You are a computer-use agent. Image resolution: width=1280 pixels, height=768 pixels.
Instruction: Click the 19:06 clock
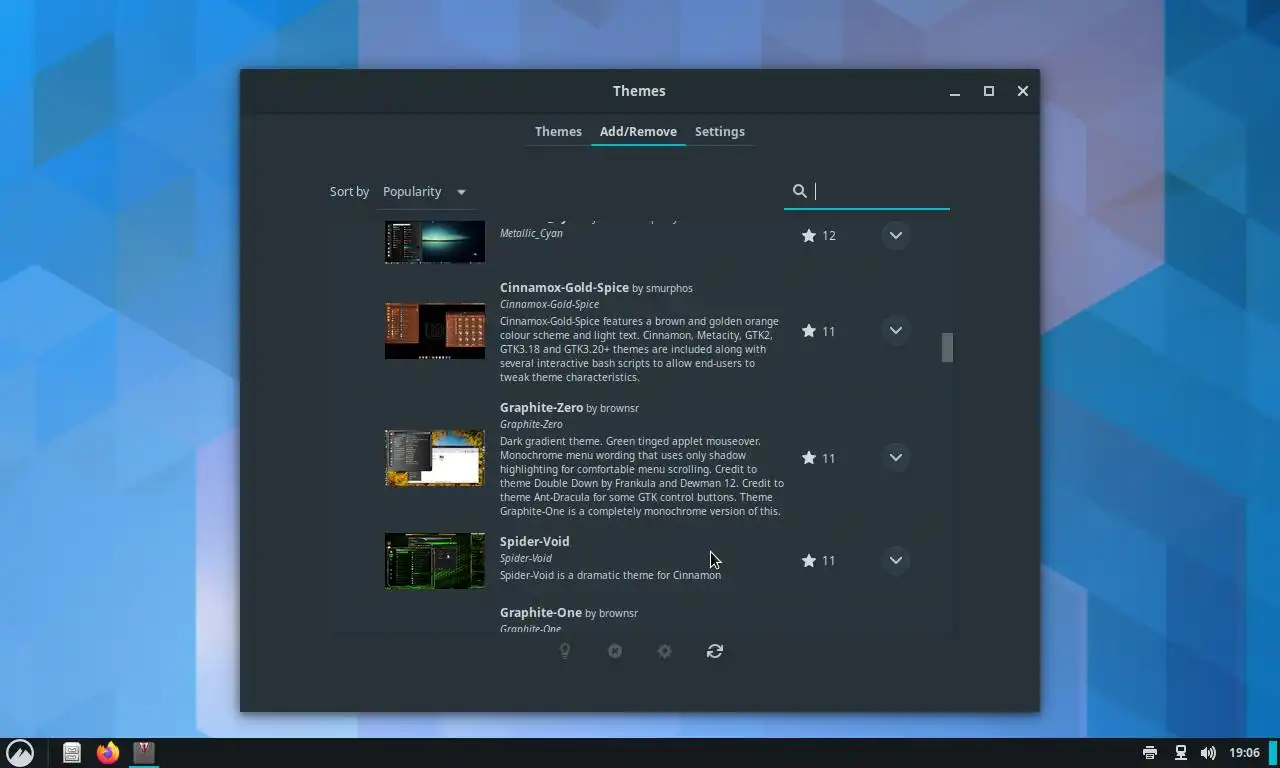pos(1244,753)
